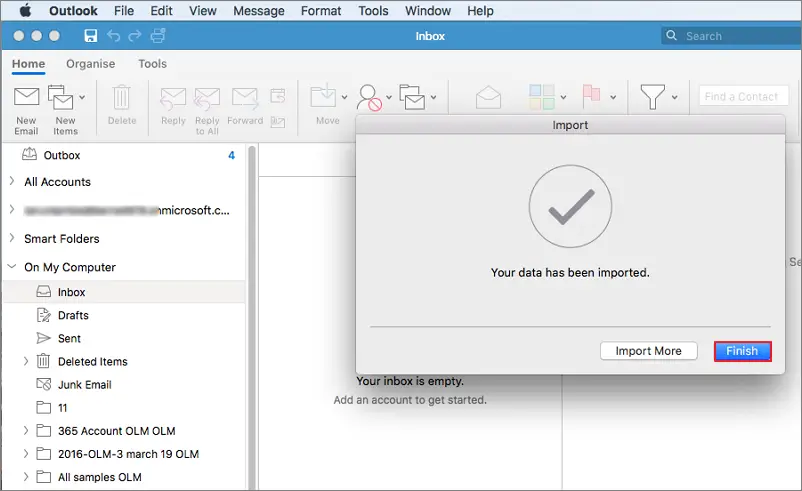
Task: Open the Outlook application menu
Action: [73, 11]
